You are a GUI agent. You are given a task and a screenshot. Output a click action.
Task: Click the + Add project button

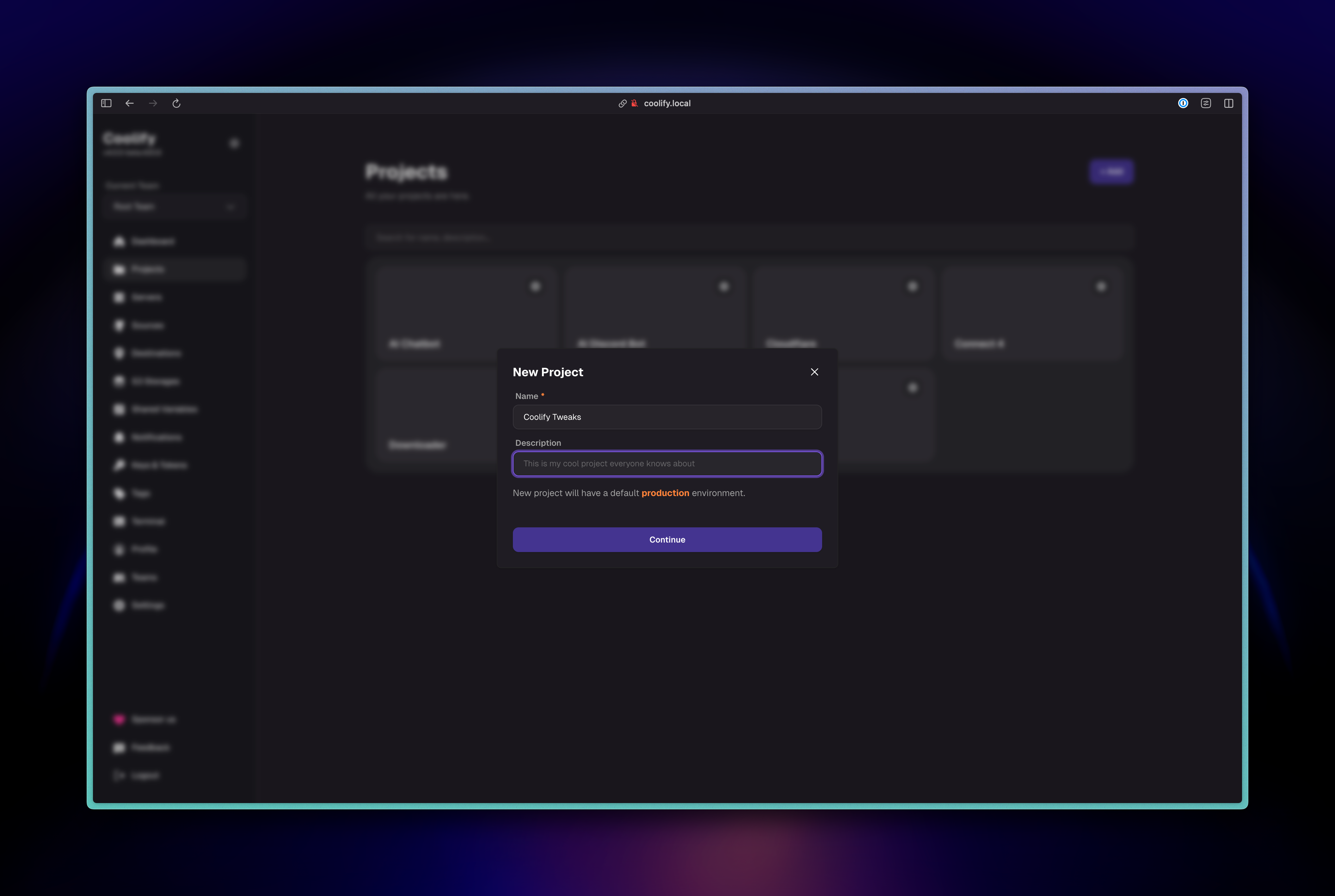[x=1111, y=171]
